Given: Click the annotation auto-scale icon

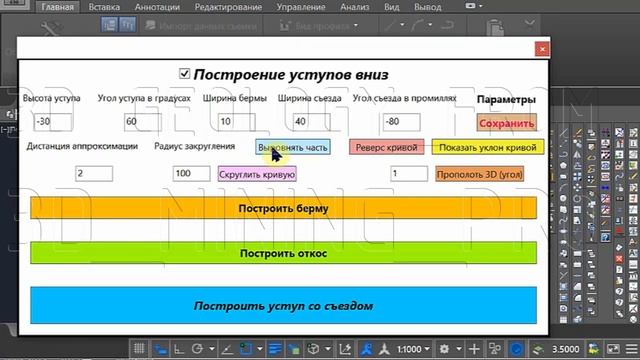Looking at the screenshot, I should [384, 349].
